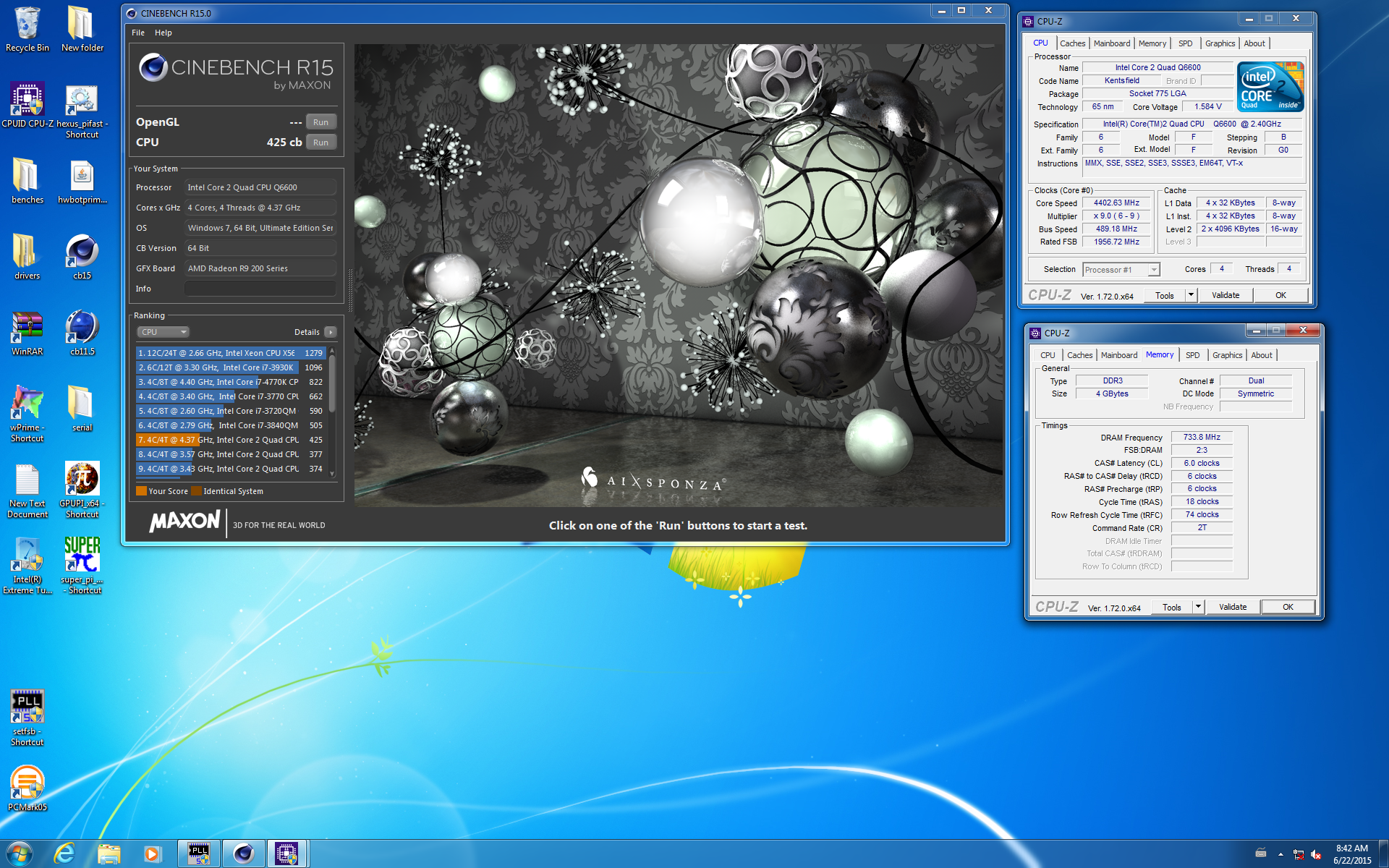Open Mainboard tab in bottom CPU-Z
Image resolution: width=1389 pixels, height=868 pixels.
[x=1118, y=355]
